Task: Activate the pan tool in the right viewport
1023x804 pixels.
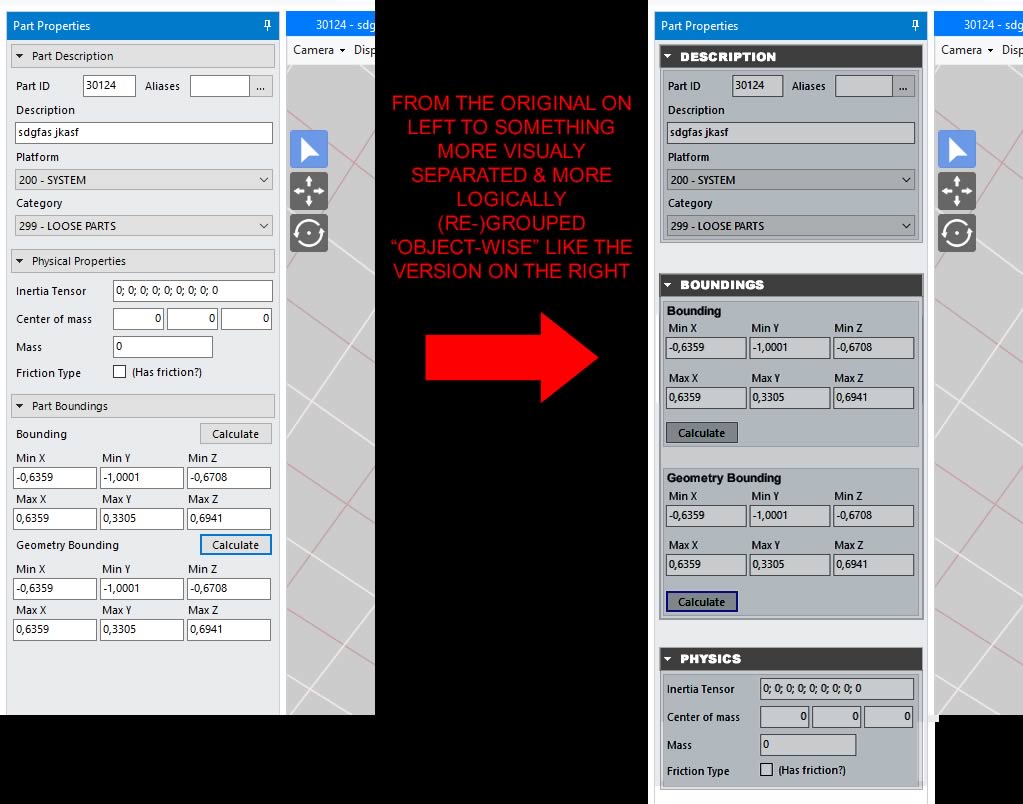Action: (x=957, y=191)
